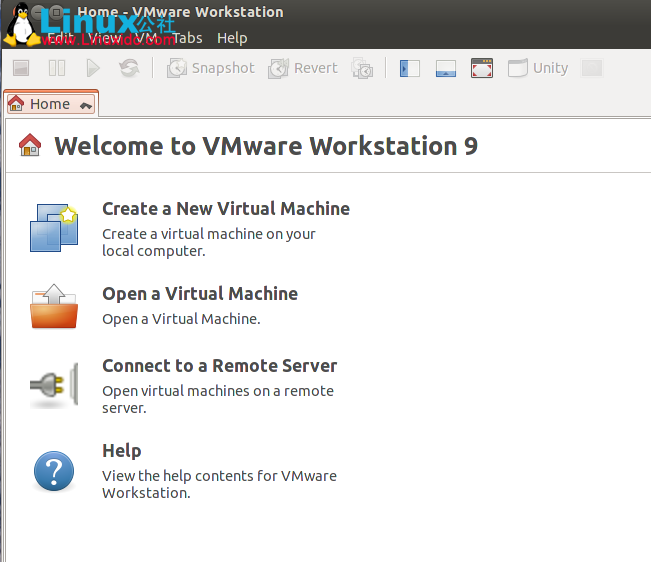Screen dimensions: 651x562
Task: Open the Help menu
Action: [x=231, y=38]
